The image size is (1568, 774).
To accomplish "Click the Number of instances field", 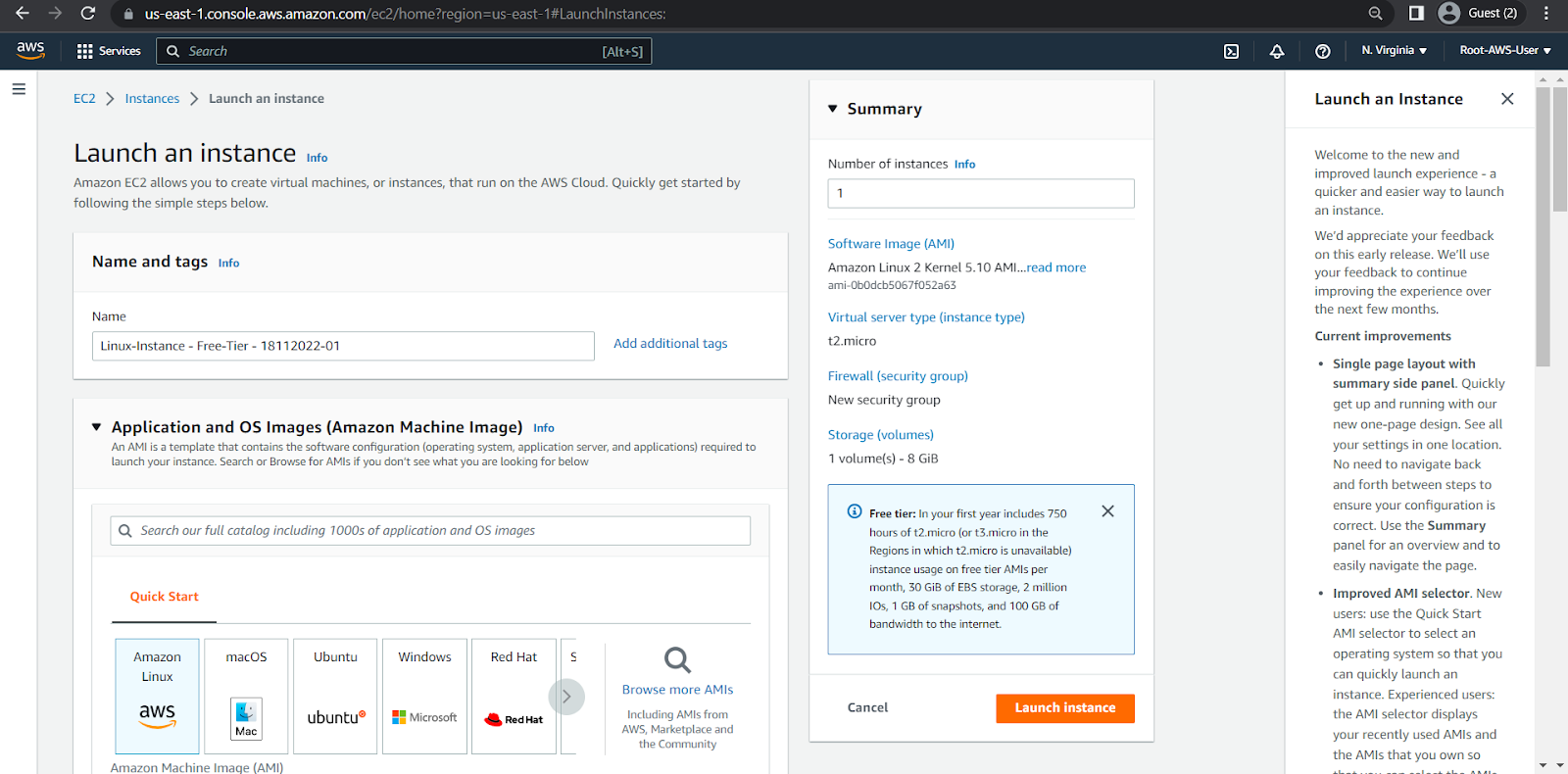I will (981, 193).
